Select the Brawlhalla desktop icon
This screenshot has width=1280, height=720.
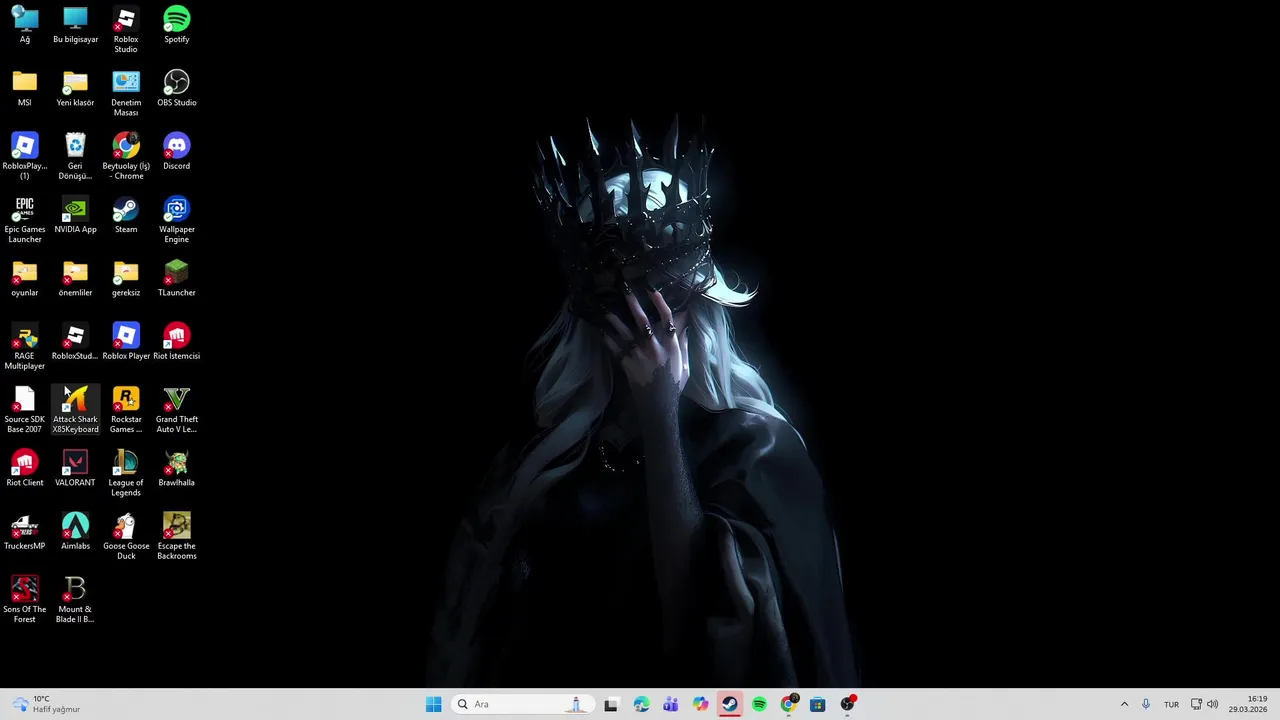(x=177, y=468)
